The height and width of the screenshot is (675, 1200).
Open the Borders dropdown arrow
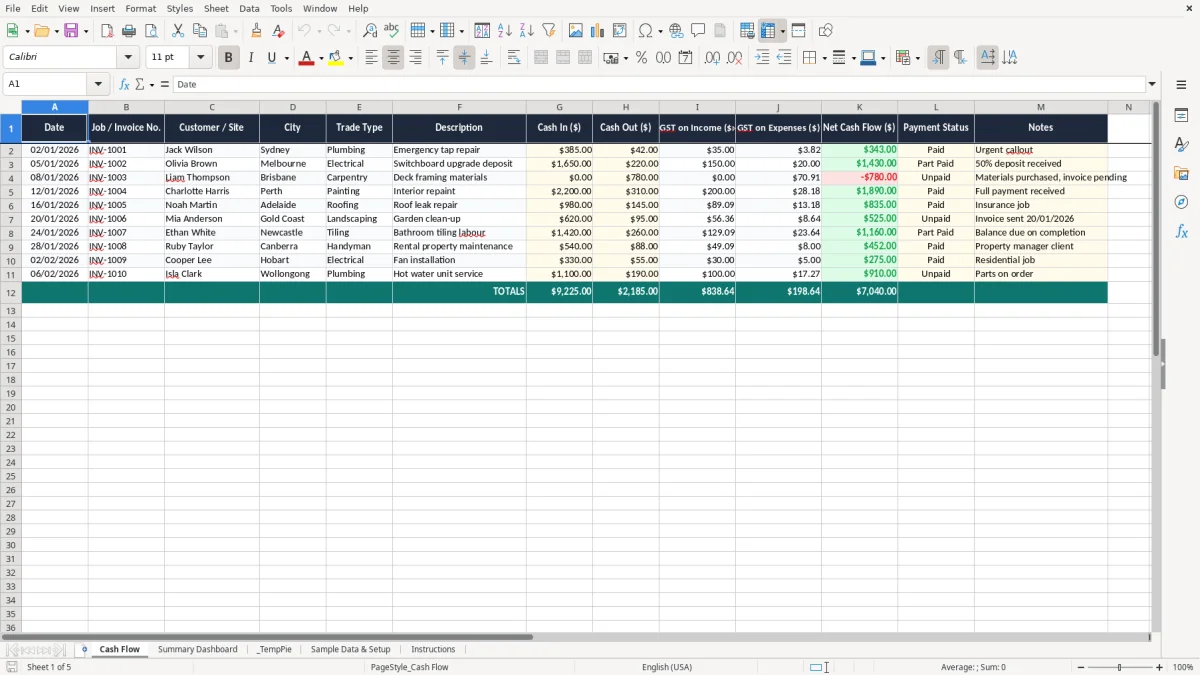827,58
